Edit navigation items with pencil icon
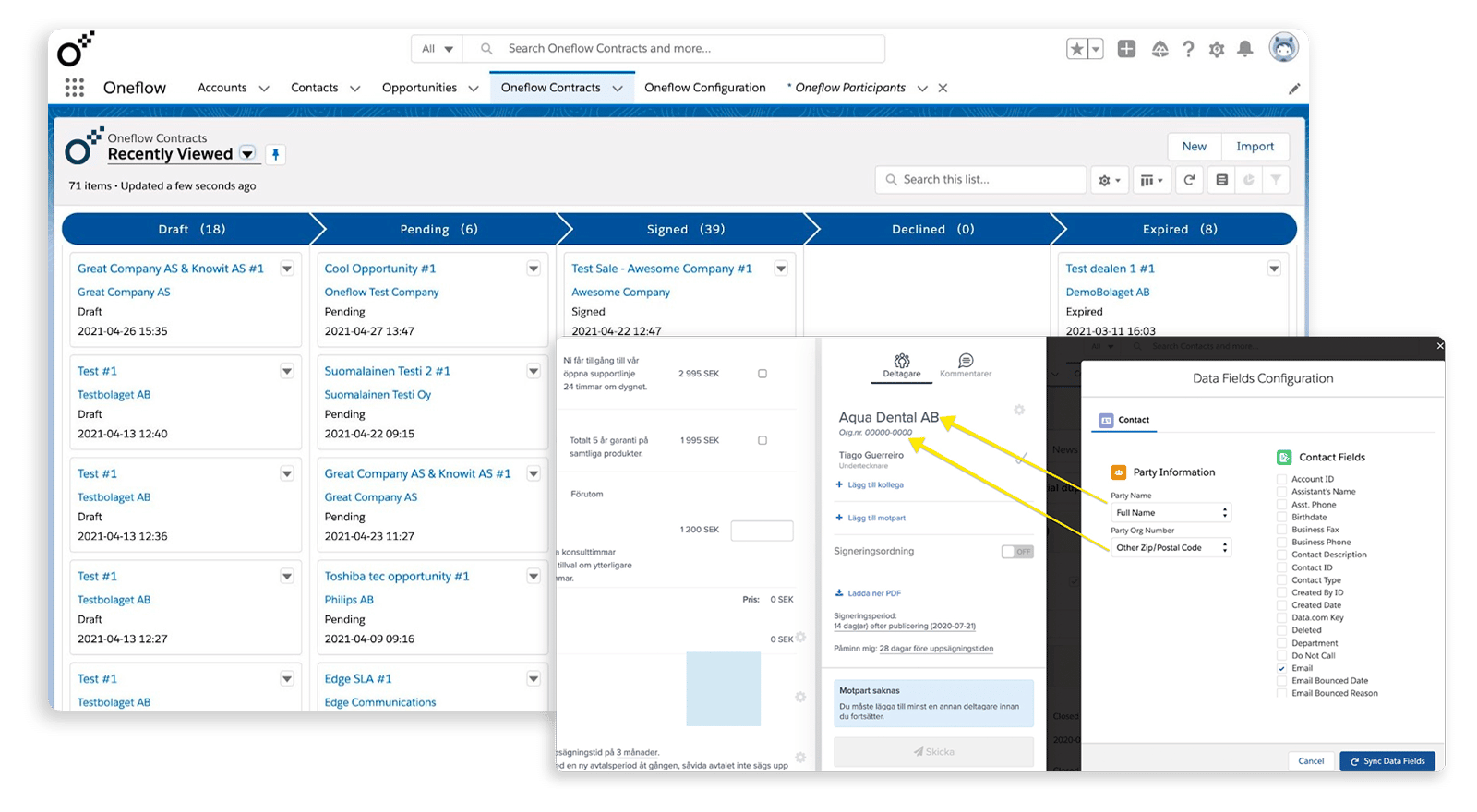The image size is (1477, 812). coord(1294,89)
